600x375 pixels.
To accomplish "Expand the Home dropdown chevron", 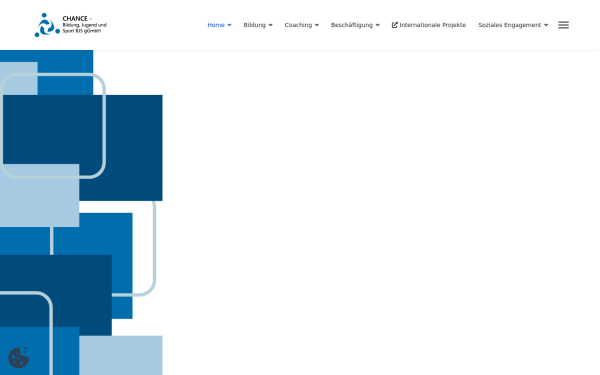I will point(229,25).
